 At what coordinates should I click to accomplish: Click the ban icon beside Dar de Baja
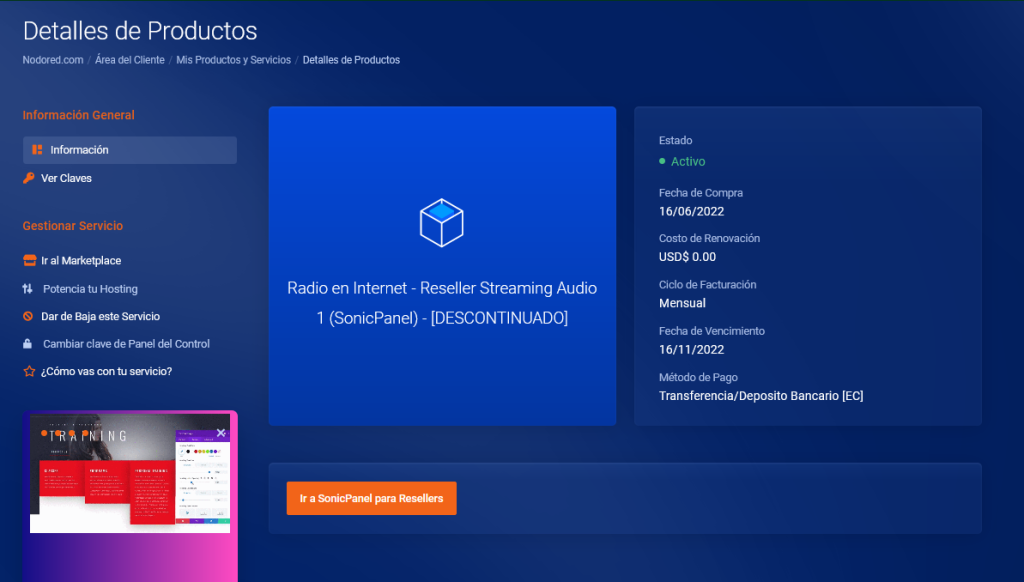click(x=29, y=316)
